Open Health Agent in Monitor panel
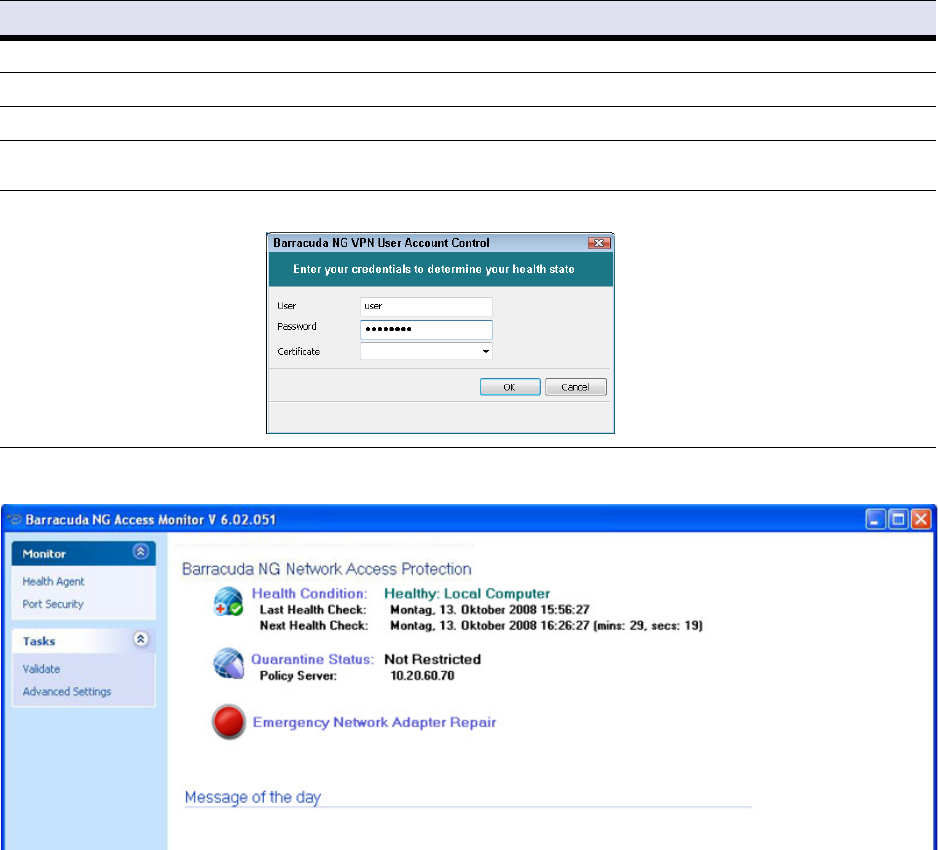The height and width of the screenshot is (850, 938). click(x=53, y=581)
